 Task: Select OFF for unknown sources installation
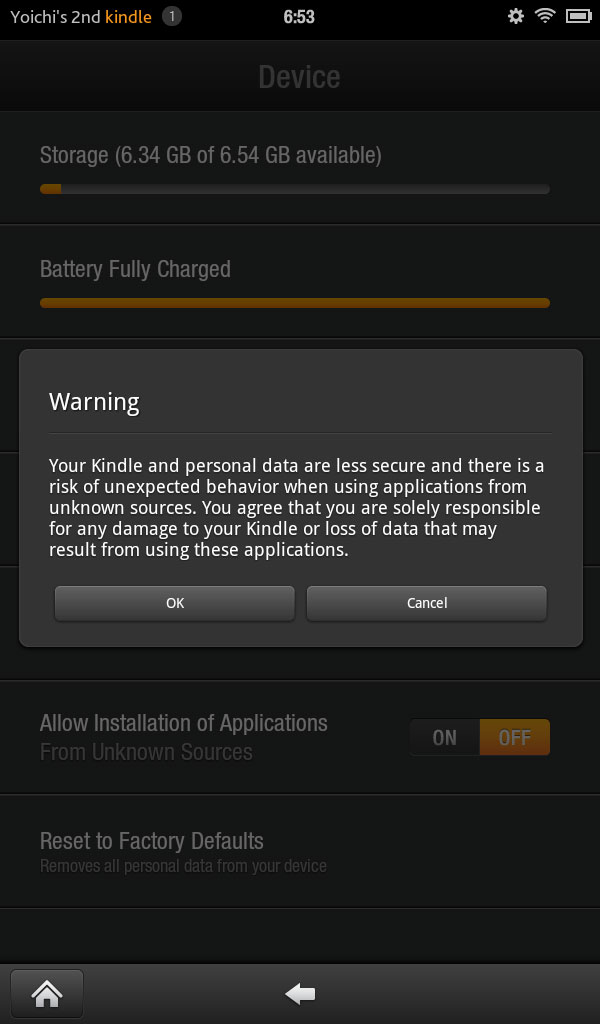pos(514,737)
